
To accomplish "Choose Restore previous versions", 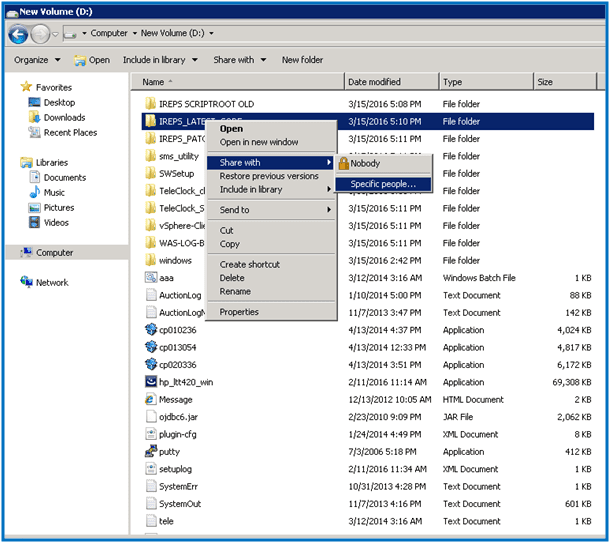I will click(271, 176).
